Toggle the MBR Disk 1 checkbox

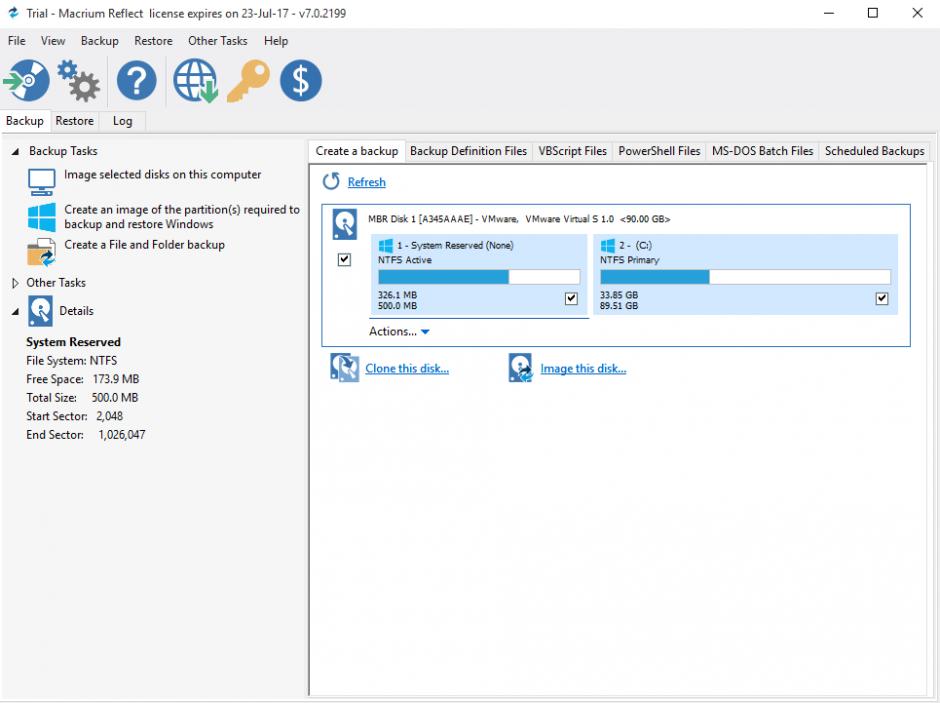click(x=344, y=260)
